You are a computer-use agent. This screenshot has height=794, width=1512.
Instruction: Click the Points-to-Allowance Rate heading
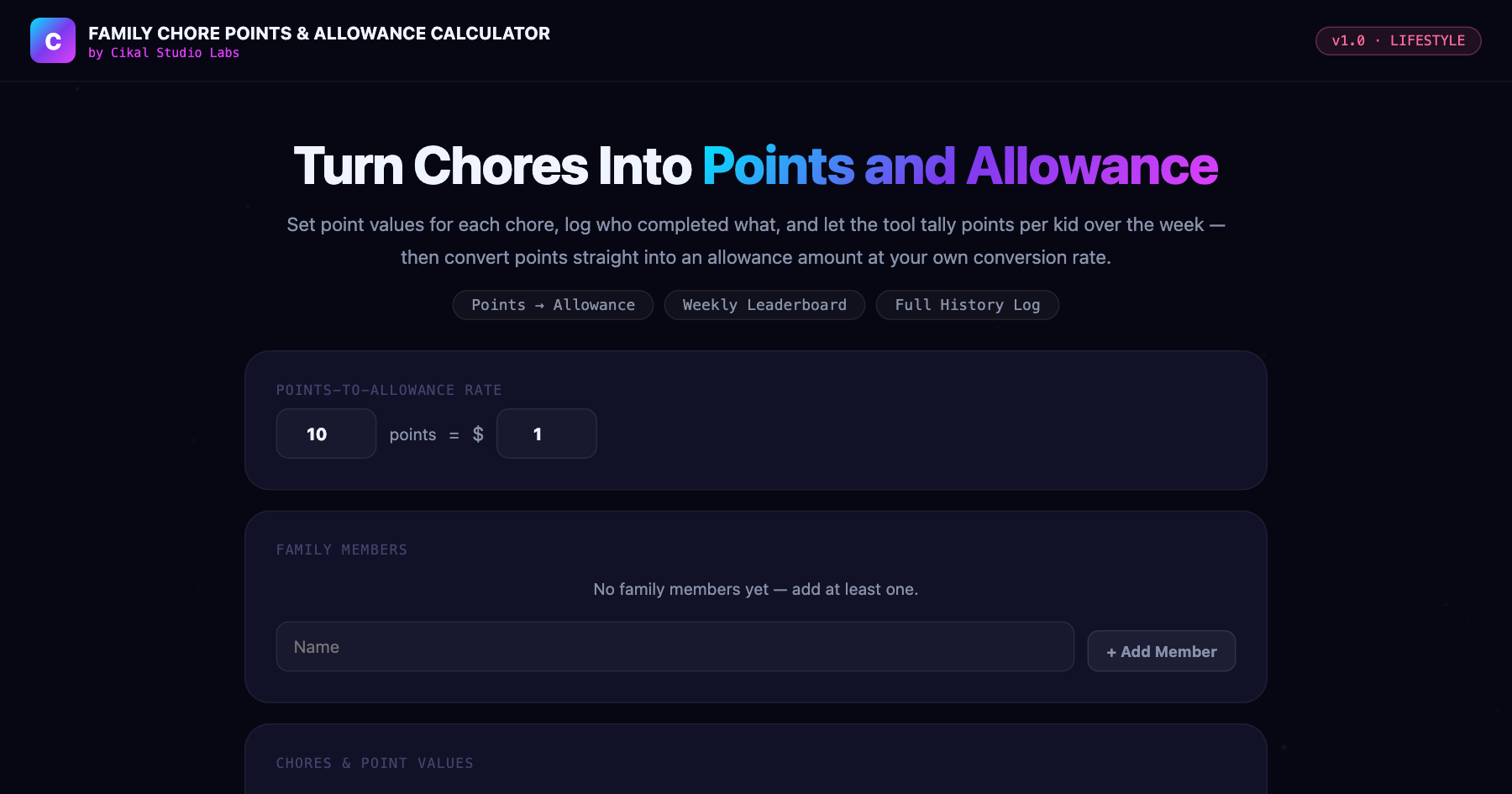(389, 390)
